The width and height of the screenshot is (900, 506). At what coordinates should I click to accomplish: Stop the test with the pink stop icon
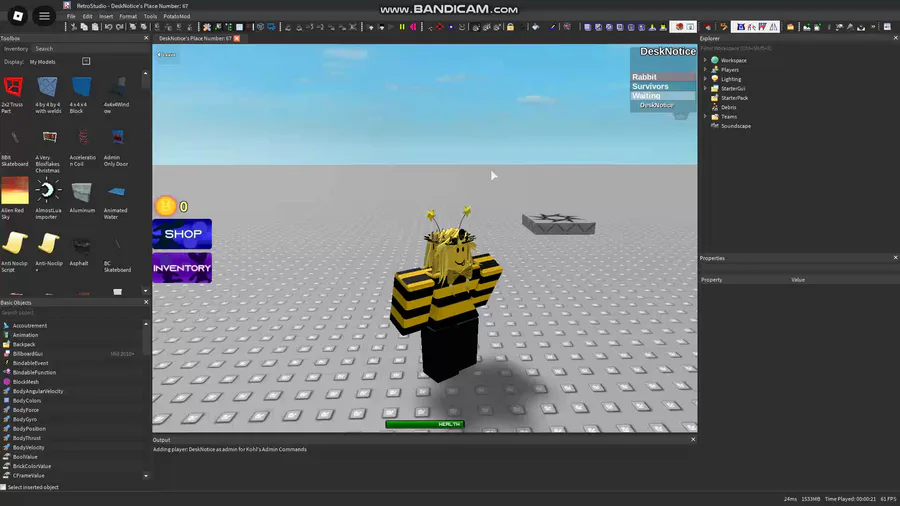tap(413, 27)
